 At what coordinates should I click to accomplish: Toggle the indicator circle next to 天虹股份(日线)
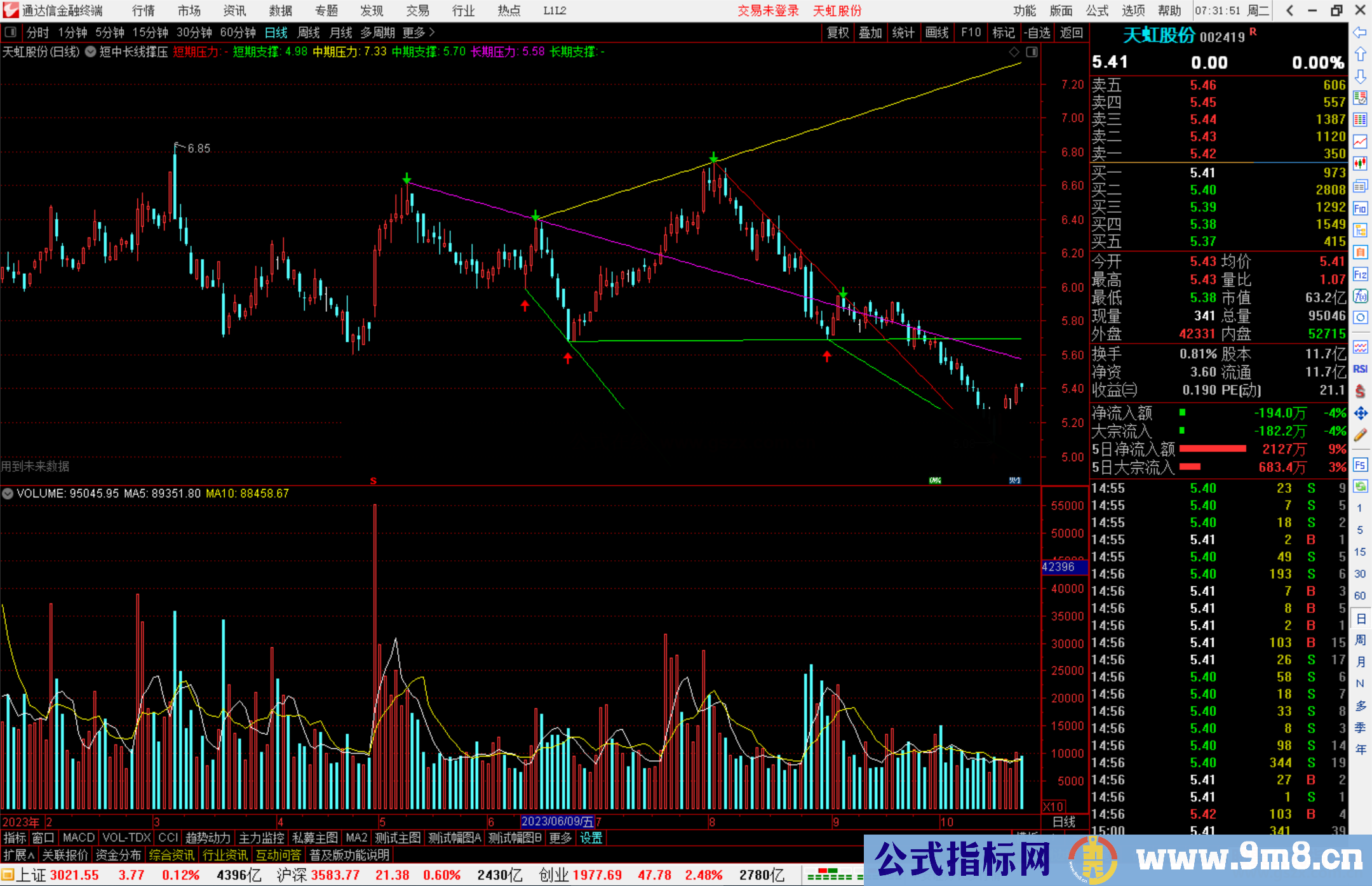90,51
